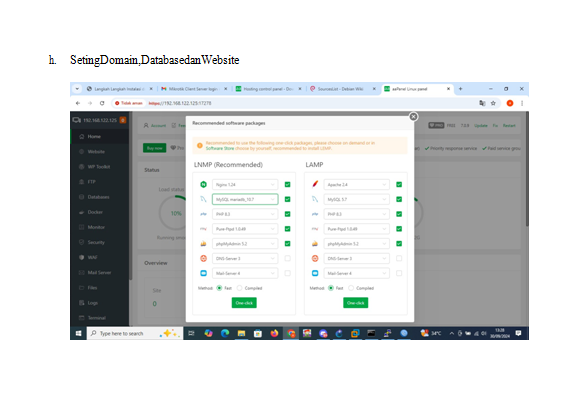This screenshot has height=405, width=588.
Task: Expand the MySQL mariadb_10.7 dropdown
Action: tap(245, 199)
